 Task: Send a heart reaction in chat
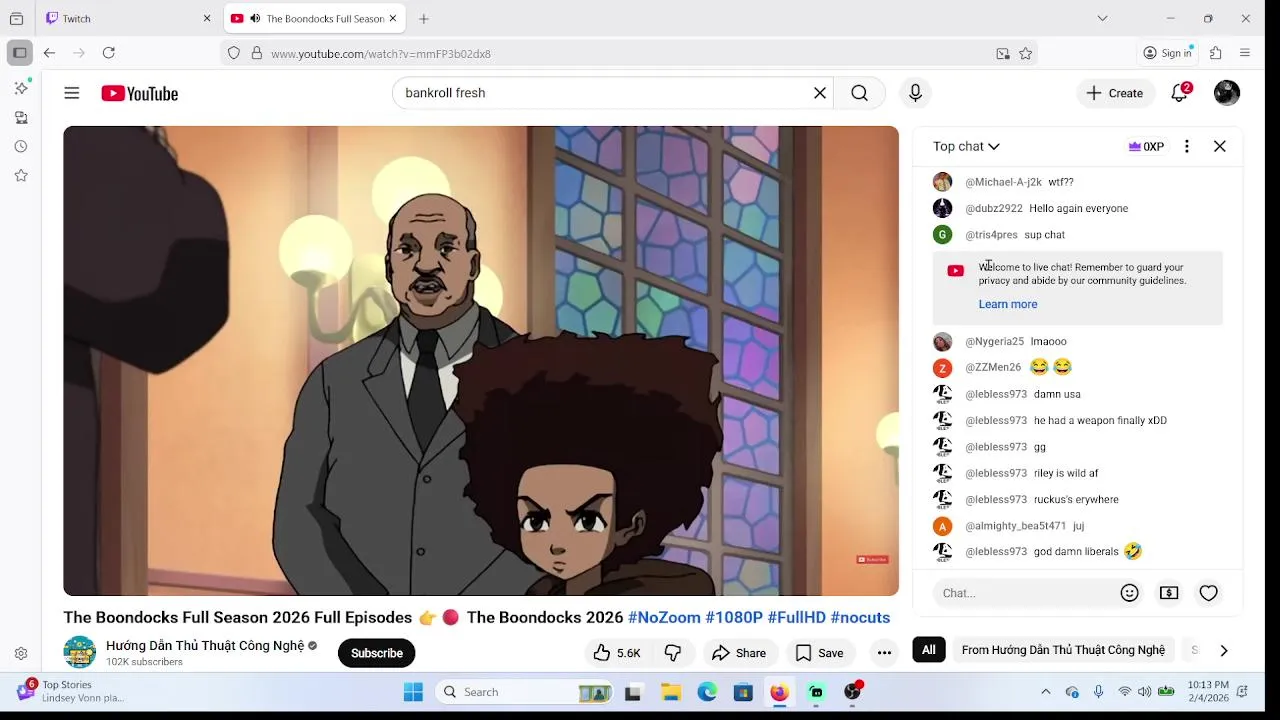(x=1209, y=593)
